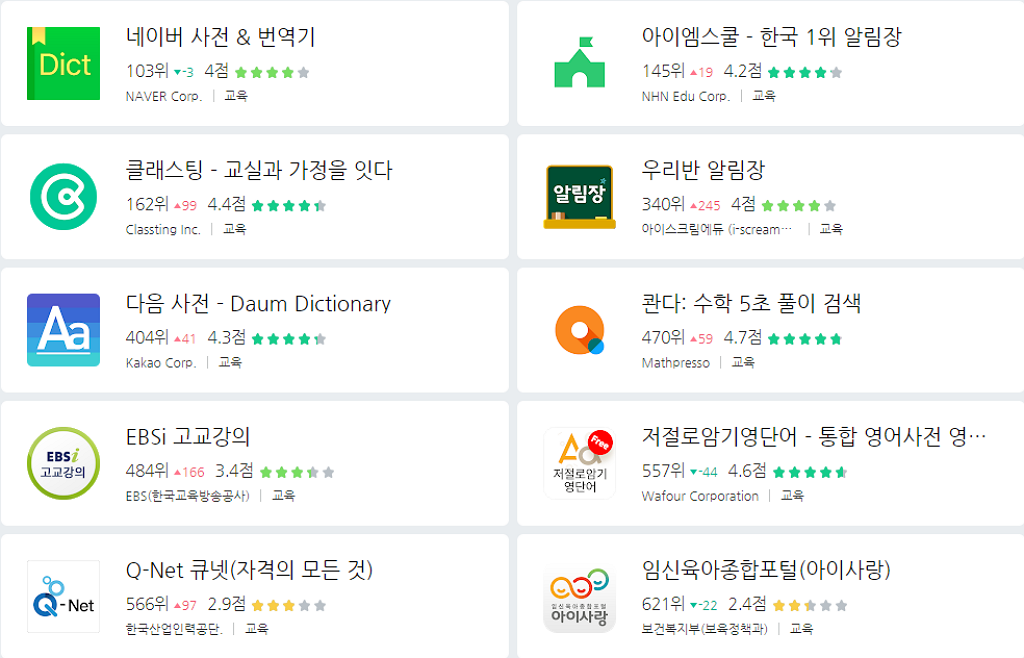
Task: Click the NAVER Corp. developer name
Action: click(164, 97)
